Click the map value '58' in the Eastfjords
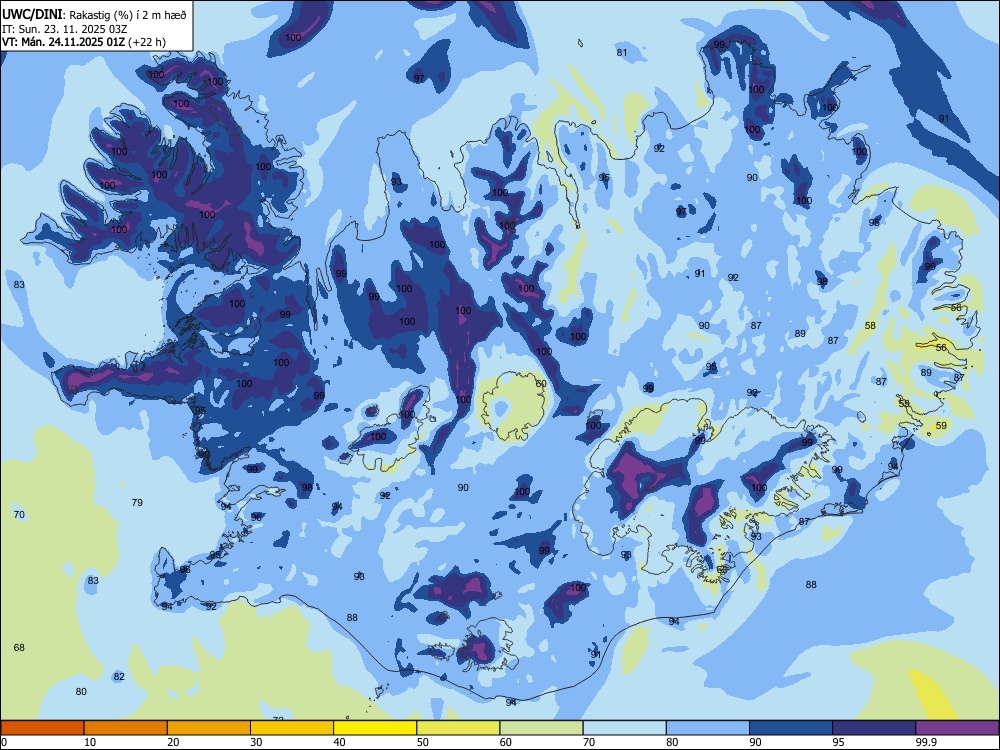 coord(870,325)
